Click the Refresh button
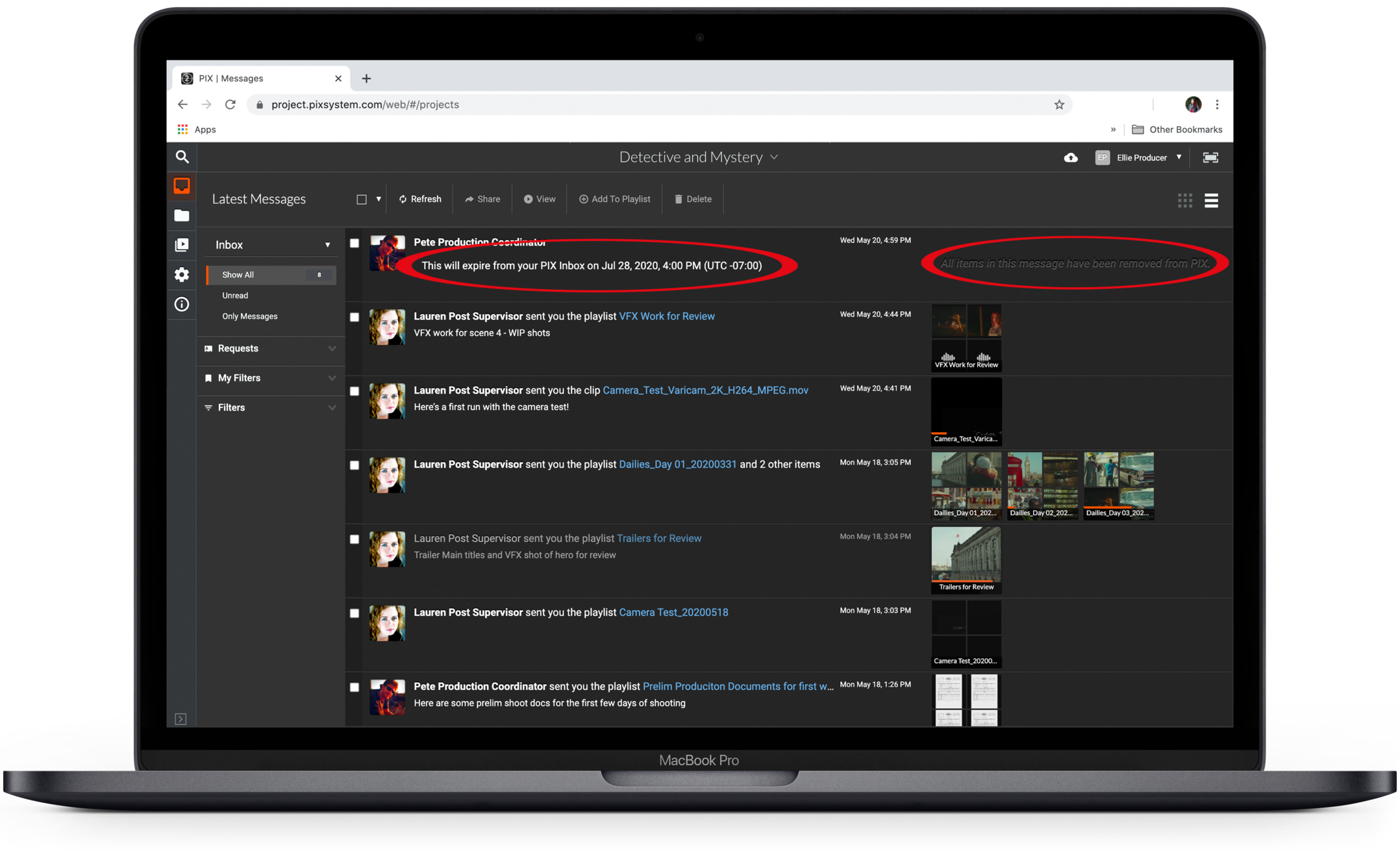Image resolution: width=1400 pixels, height=851 pixels. click(420, 199)
